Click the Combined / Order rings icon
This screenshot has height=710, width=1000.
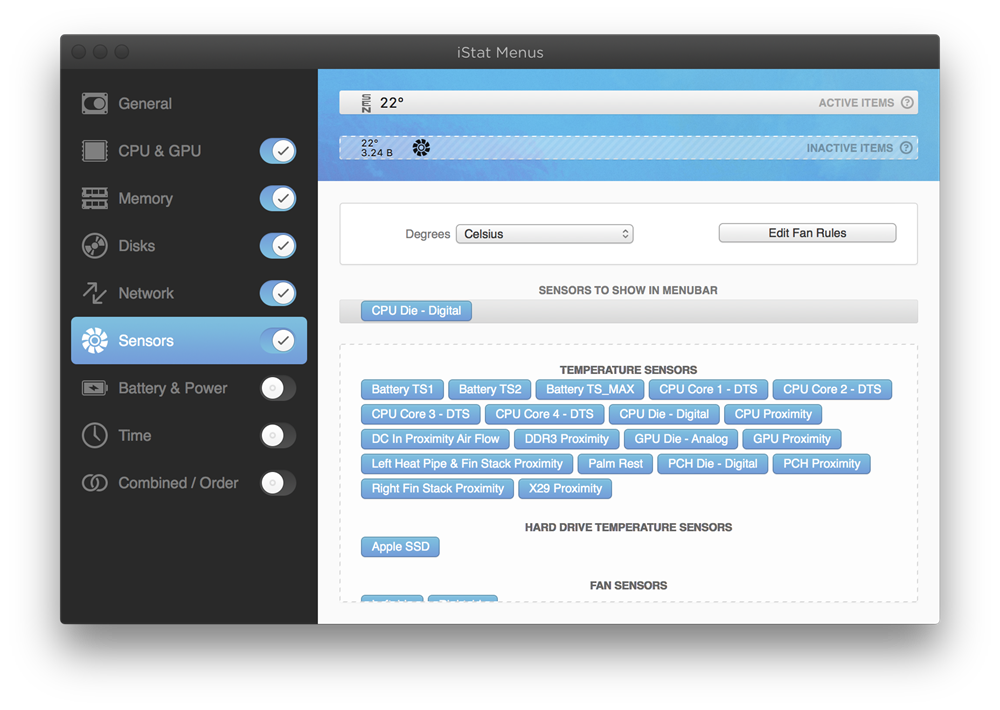click(x=94, y=483)
